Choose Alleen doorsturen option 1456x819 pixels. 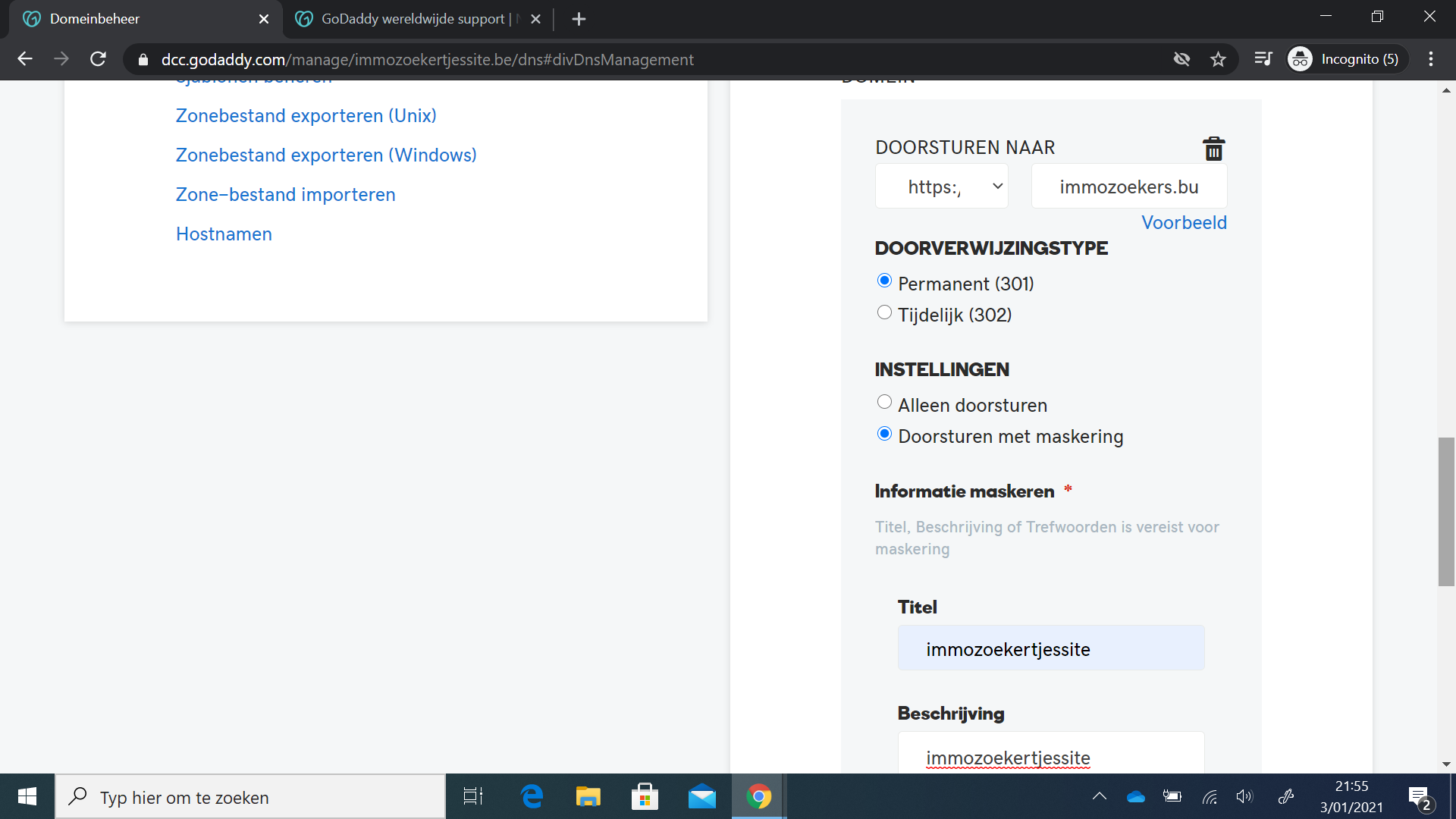[x=884, y=403]
